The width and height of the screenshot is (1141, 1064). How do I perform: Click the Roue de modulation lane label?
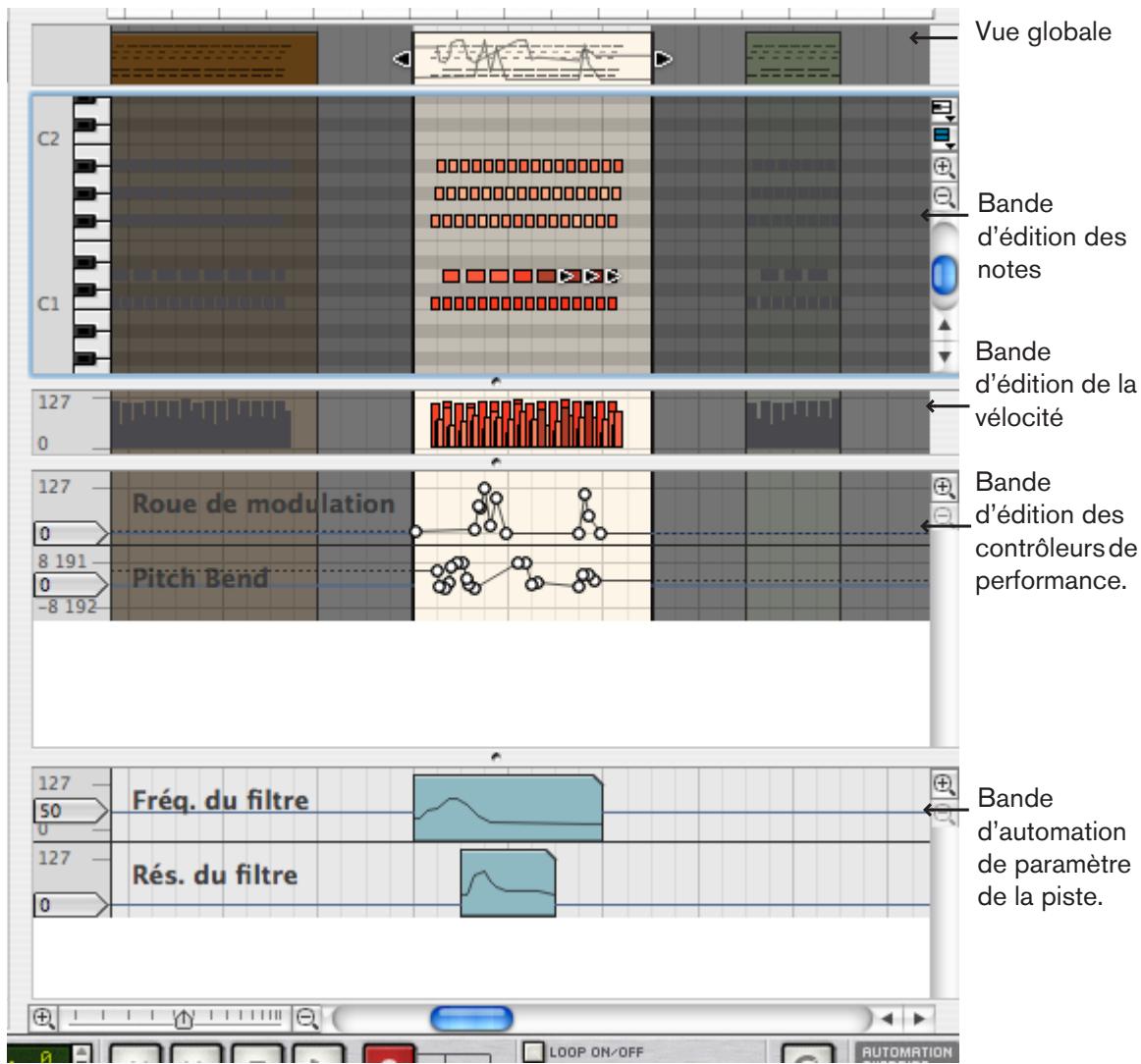pos(263,504)
